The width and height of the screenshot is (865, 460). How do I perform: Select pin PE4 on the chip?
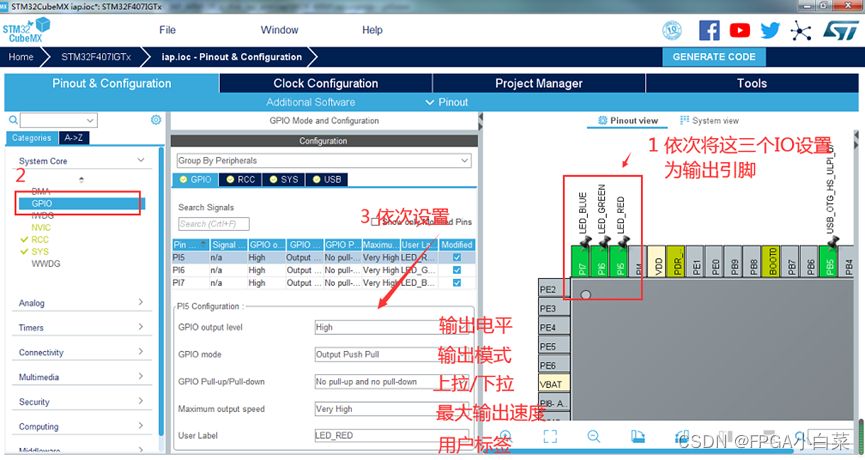[x=554, y=327]
